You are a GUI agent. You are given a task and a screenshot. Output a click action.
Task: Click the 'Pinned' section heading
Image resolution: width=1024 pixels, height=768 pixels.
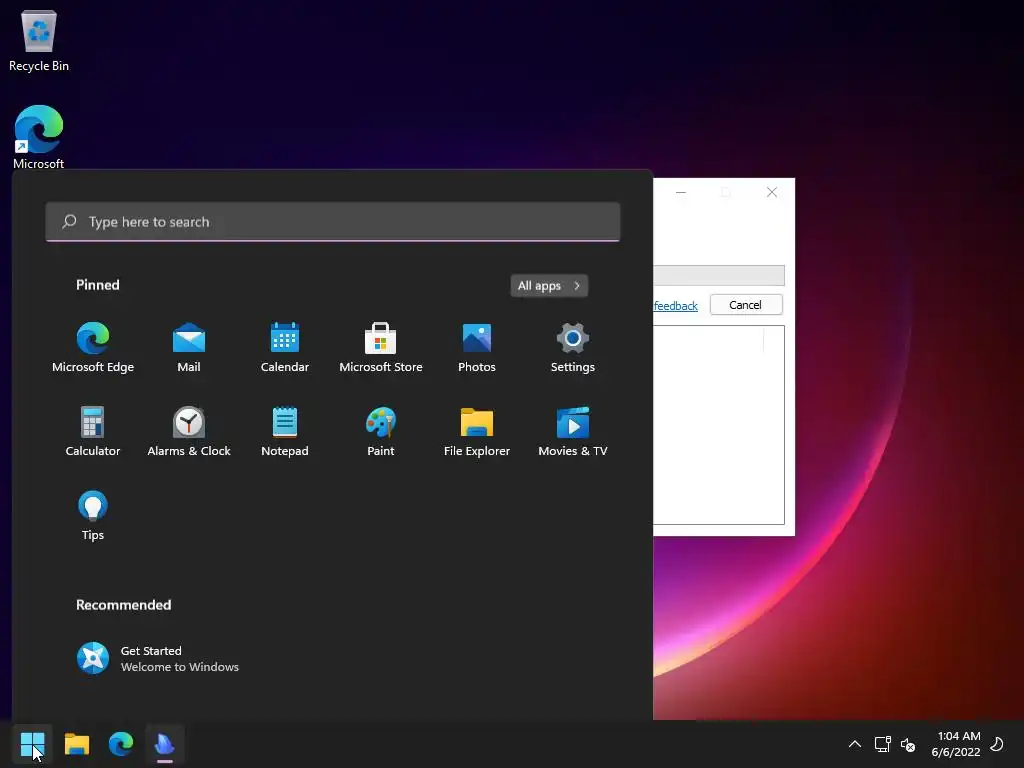pos(98,285)
